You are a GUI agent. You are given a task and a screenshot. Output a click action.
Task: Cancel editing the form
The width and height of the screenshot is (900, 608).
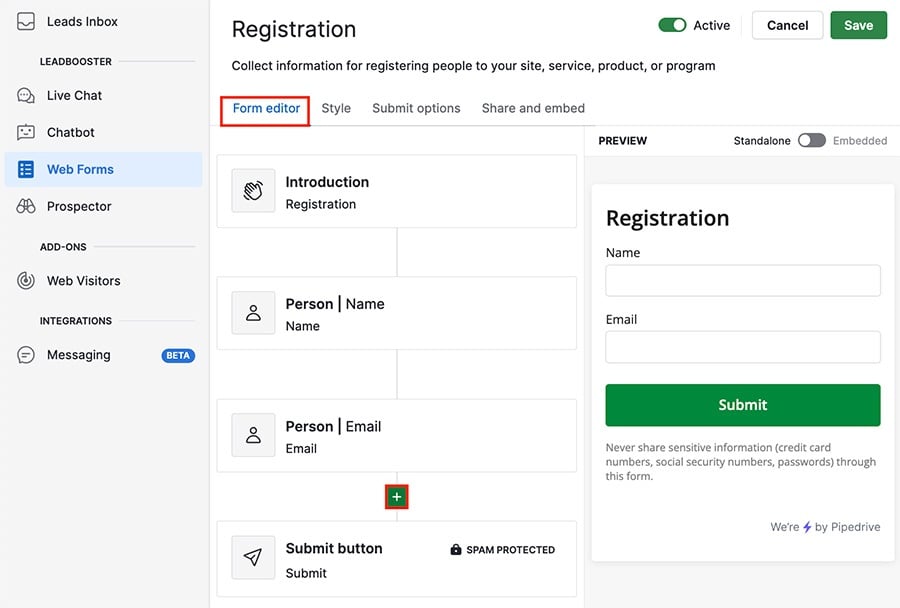click(x=787, y=25)
